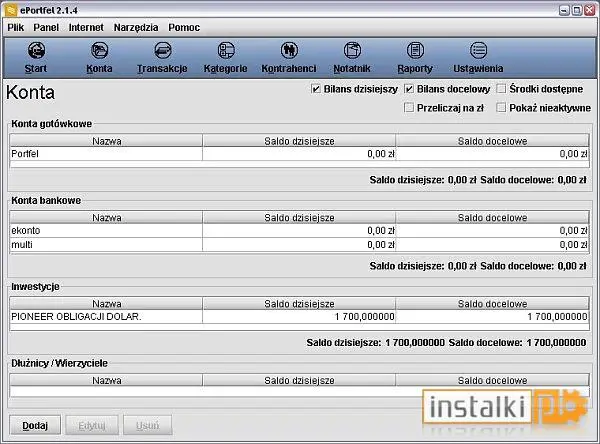Click the multi Saldo dzisiejsze cell

(x=299, y=245)
